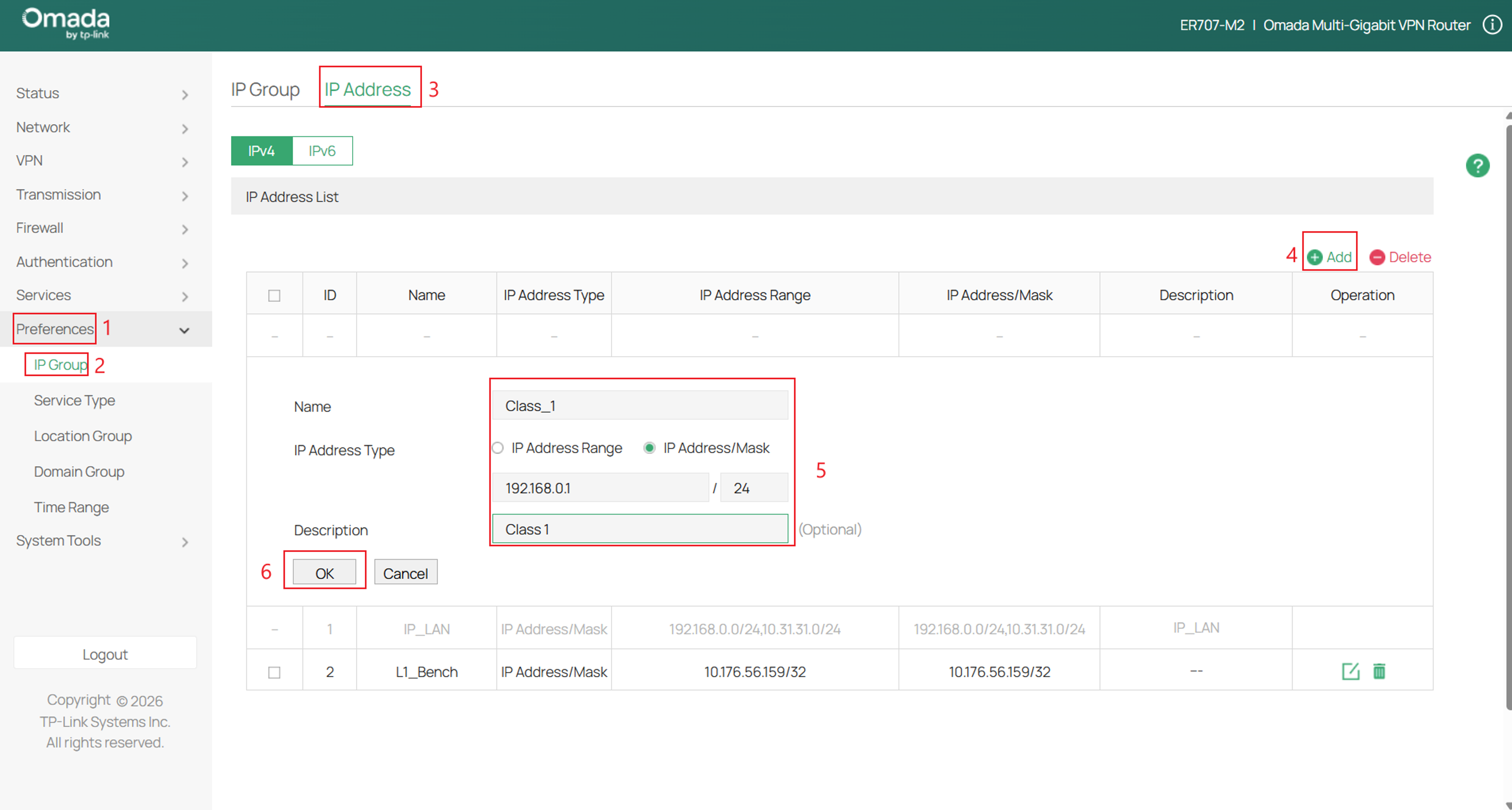Screen dimensions: 1512x810
Task: Click the trash icon for L1_Bench row
Action: pyautogui.click(x=1379, y=671)
